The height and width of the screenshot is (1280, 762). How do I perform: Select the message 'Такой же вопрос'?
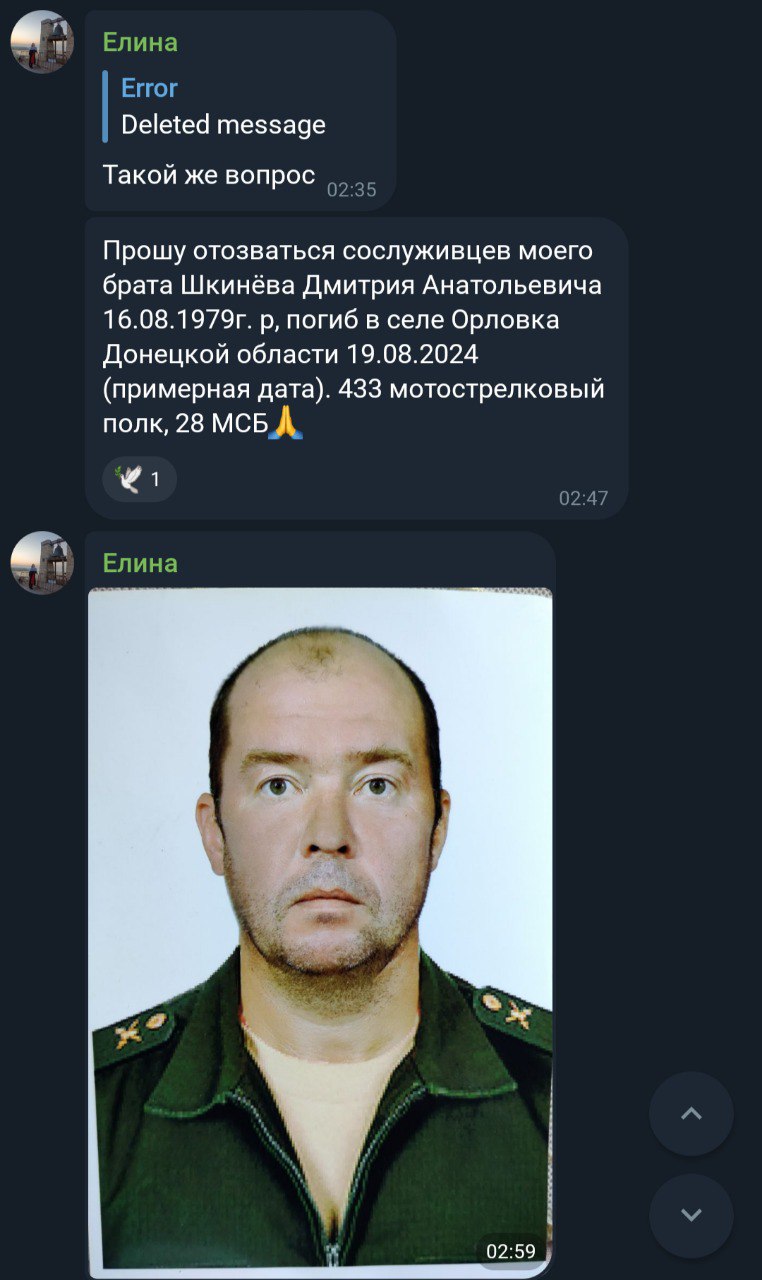coord(209,175)
